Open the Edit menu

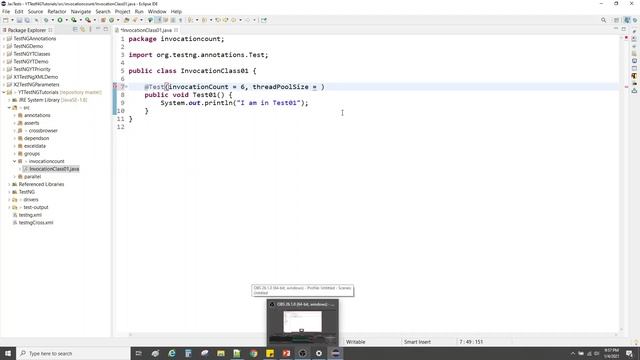click(x=19, y=11)
